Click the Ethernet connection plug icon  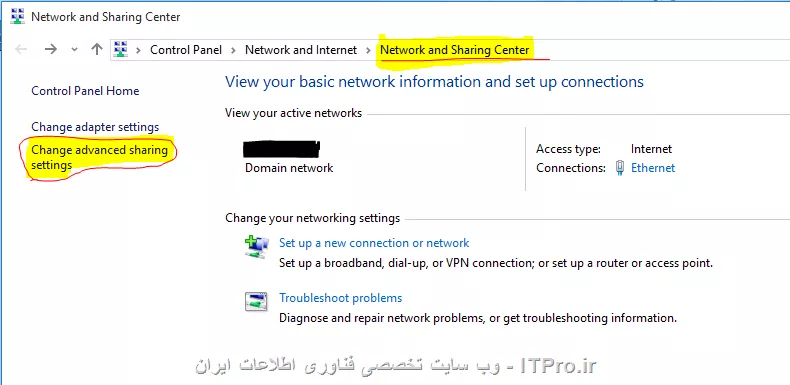pyautogui.click(x=620, y=168)
